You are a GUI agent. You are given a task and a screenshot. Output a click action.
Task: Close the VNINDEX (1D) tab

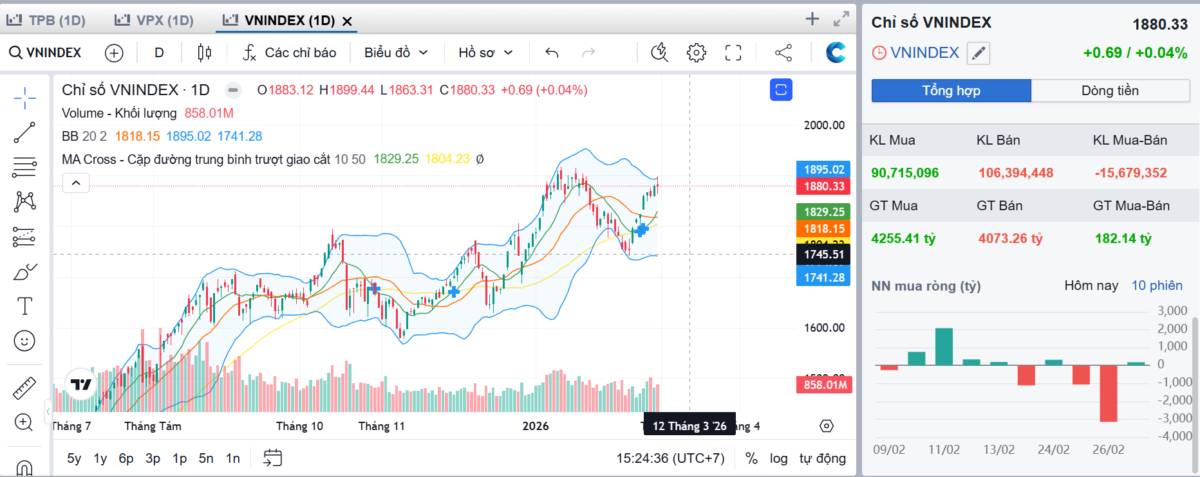tap(347, 20)
